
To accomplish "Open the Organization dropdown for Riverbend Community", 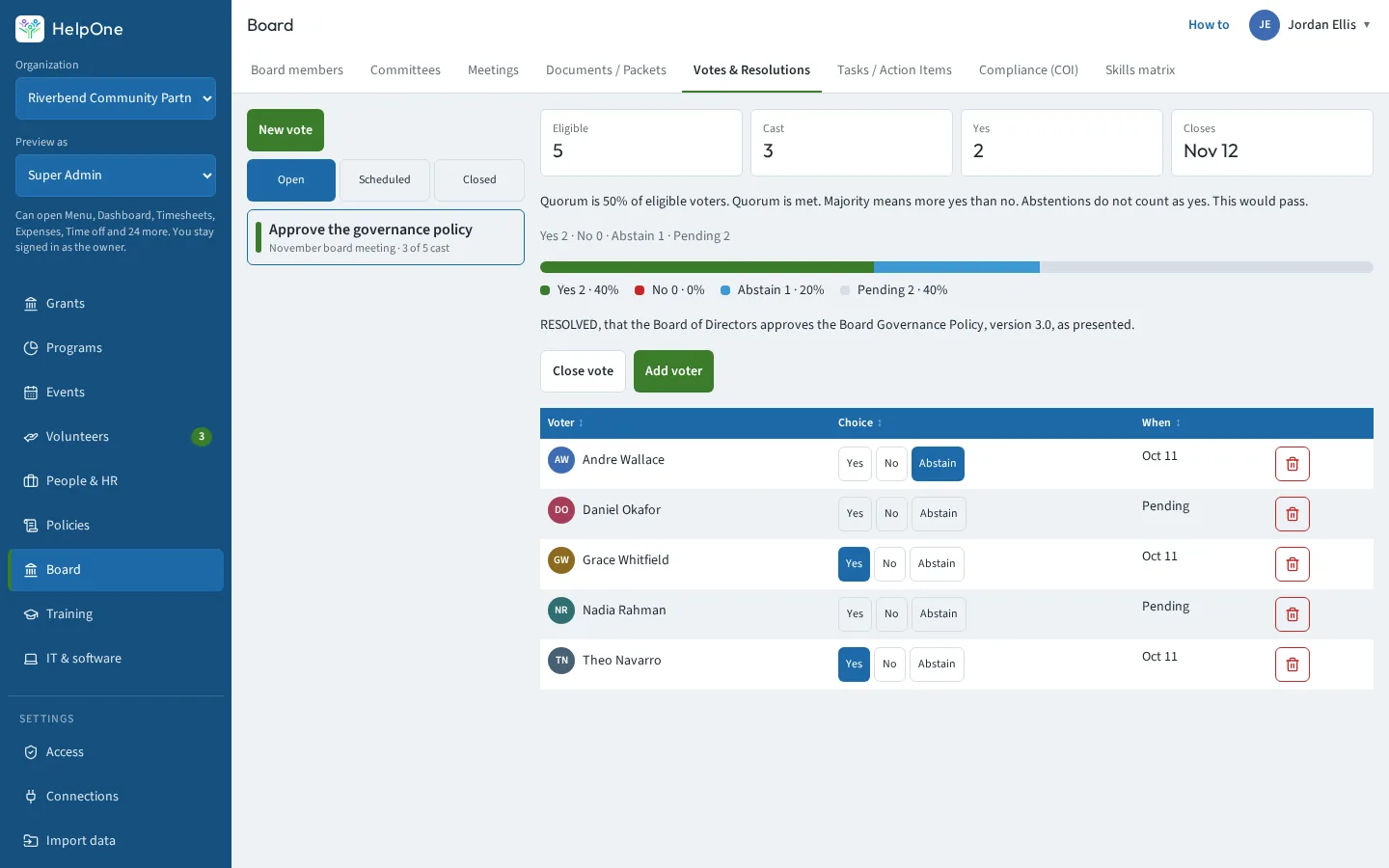I will pyautogui.click(x=116, y=98).
